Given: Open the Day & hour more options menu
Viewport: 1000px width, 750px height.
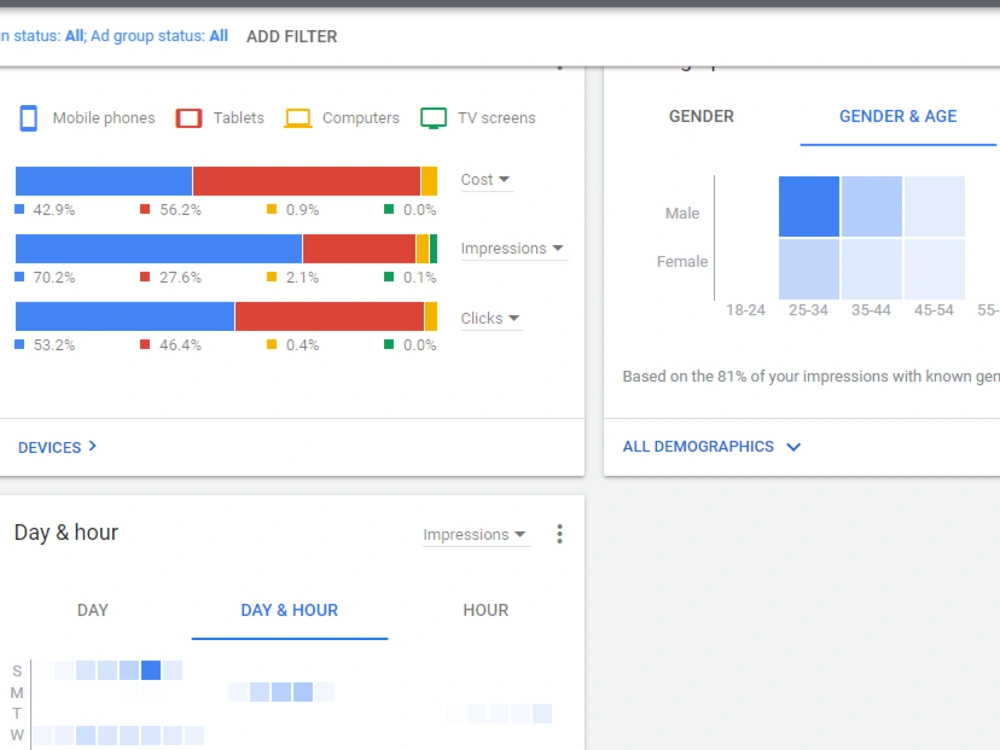Looking at the screenshot, I should (559, 534).
